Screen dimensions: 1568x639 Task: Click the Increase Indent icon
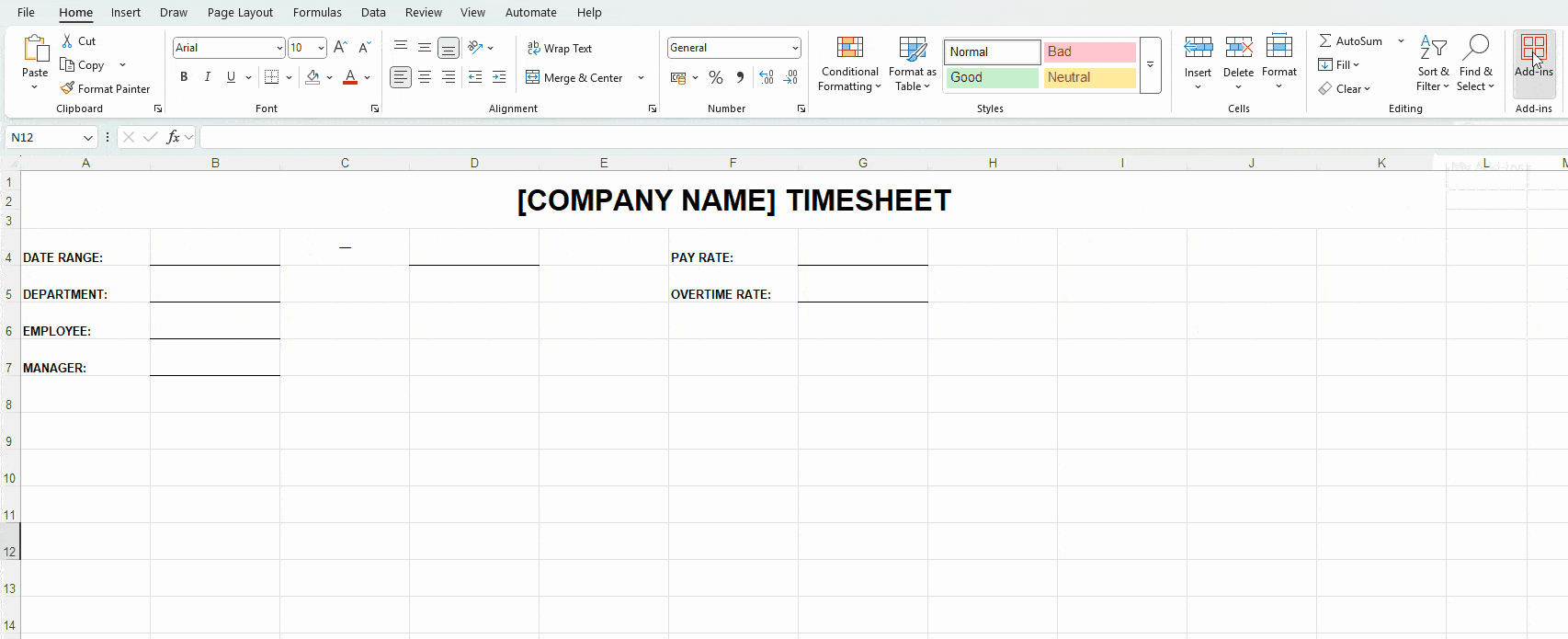pos(499,77)
